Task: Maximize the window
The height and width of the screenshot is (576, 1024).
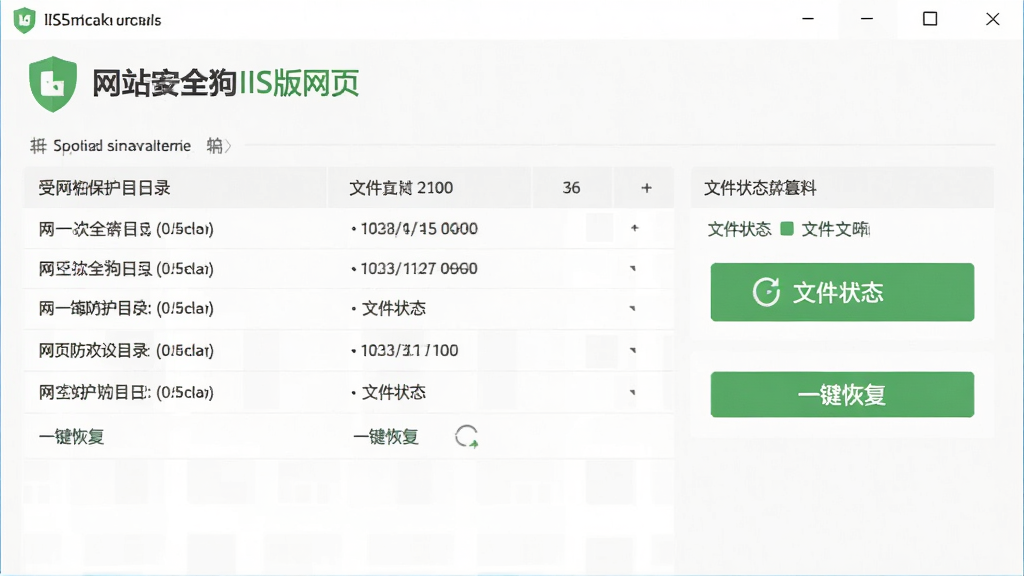Action: click(x=930, y=19)
